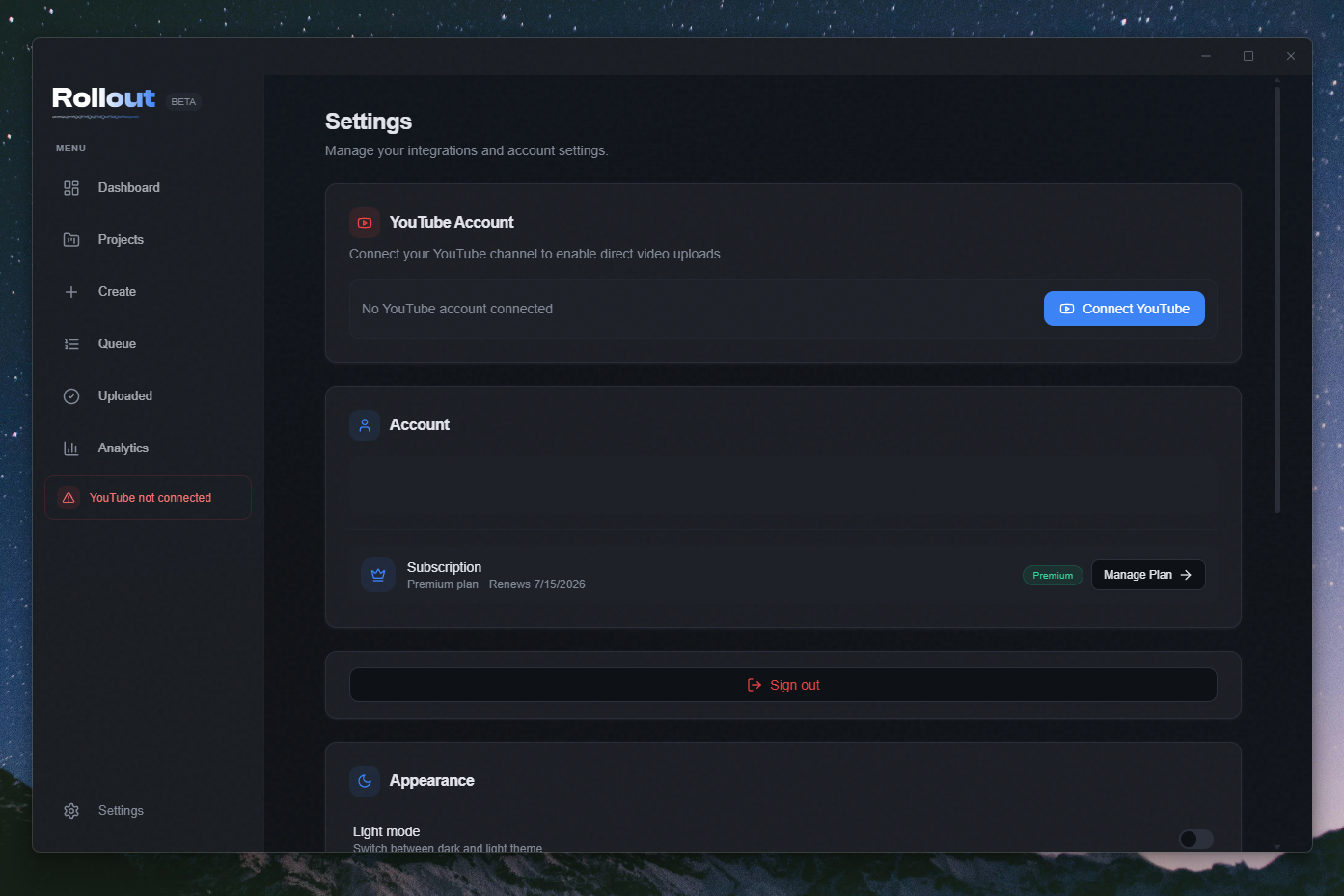Click the YouTube not connected alert
The width and height of the screenshot is (1344, 896).
(148, 498)
